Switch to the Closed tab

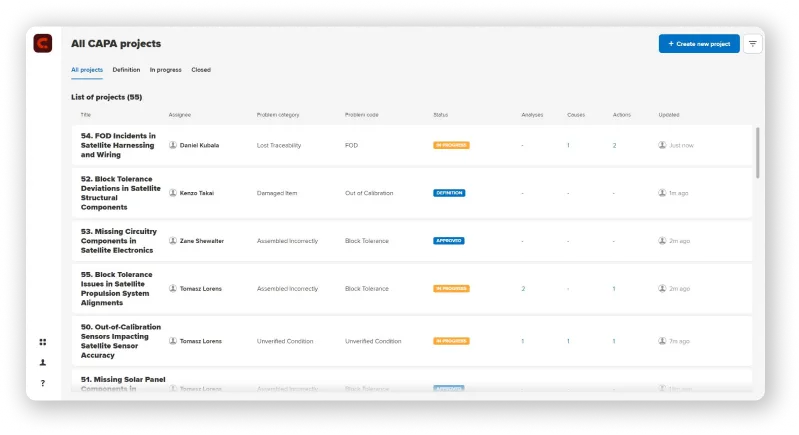click(x=201, y=70)
